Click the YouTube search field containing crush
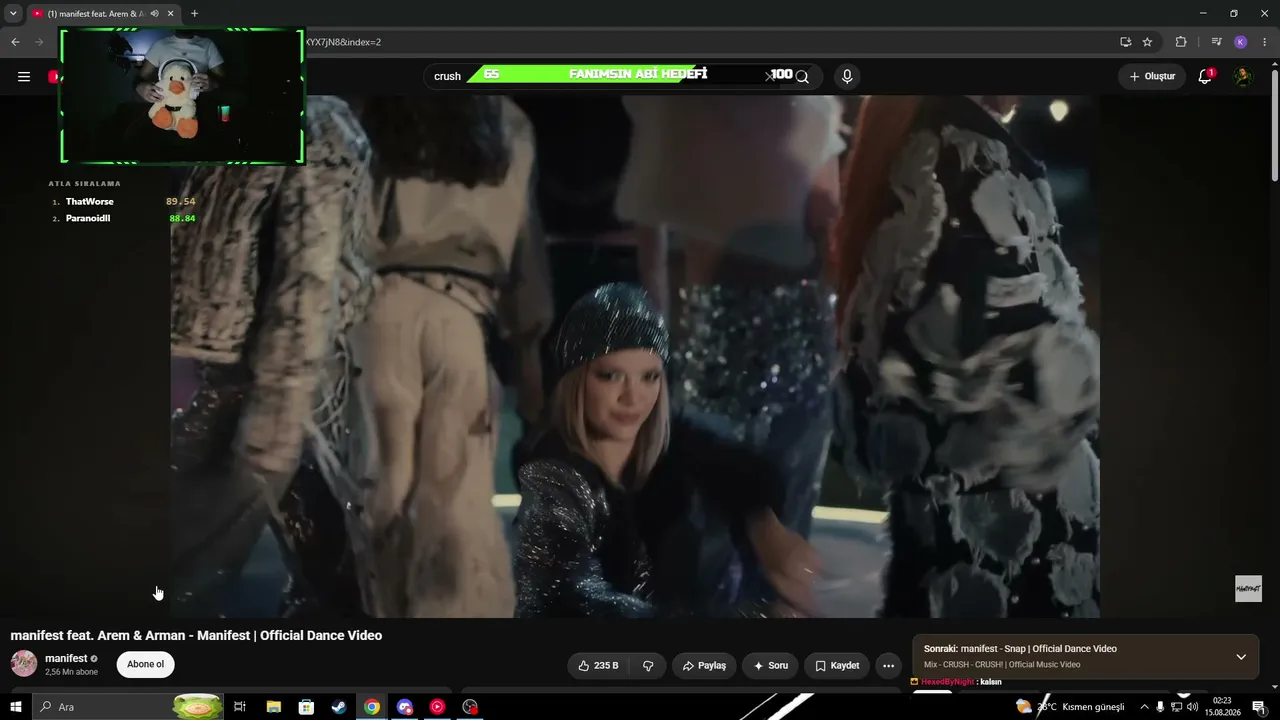This screenshot has height=720, width=1280. click(600, 76)
